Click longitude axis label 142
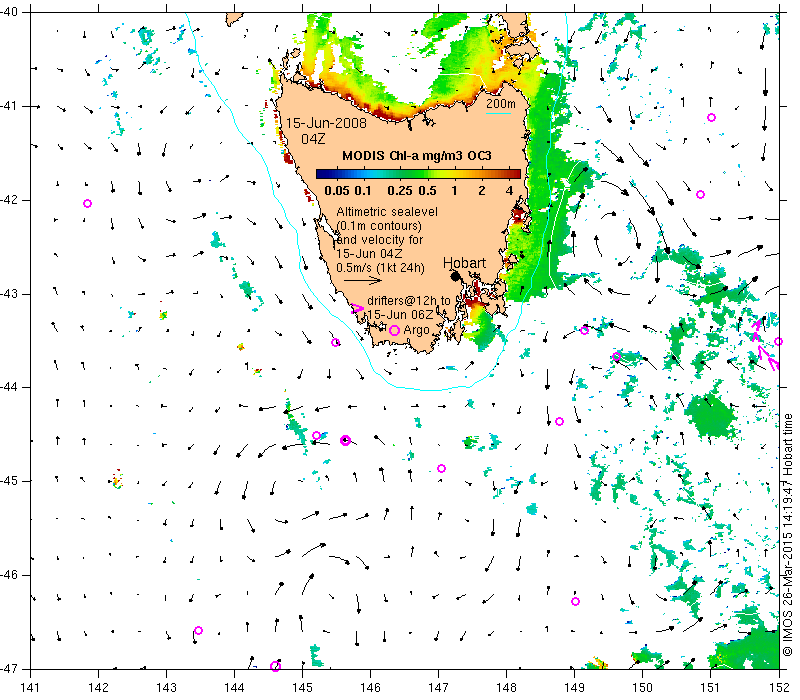This screenshot has height=700, width=800. 98,687
